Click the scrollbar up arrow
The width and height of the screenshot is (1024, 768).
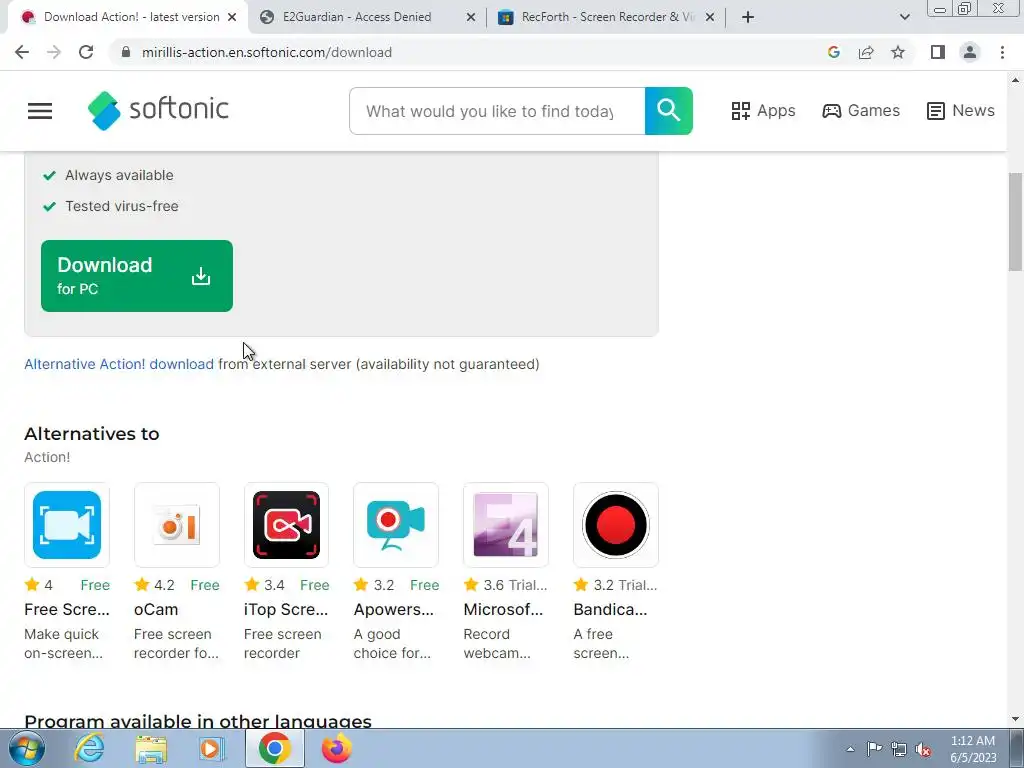1015,80
